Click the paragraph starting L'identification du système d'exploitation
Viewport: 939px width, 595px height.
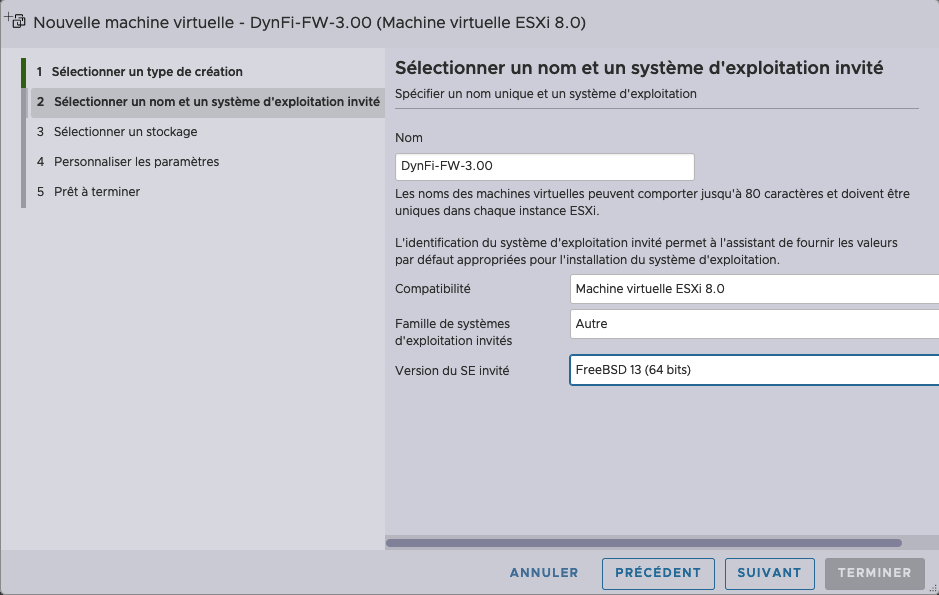[646, 251]
